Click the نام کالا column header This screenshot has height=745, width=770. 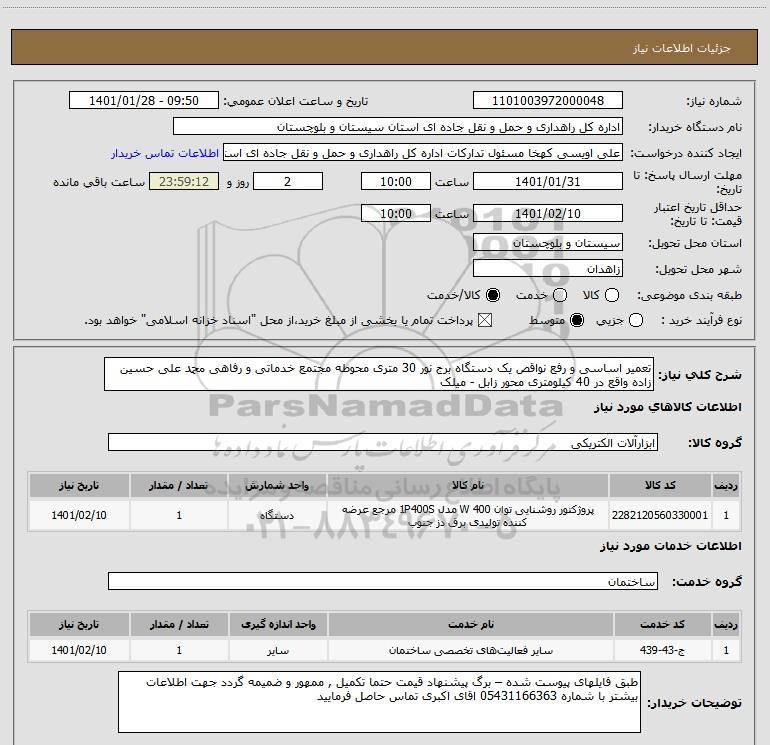click(468, 485)
